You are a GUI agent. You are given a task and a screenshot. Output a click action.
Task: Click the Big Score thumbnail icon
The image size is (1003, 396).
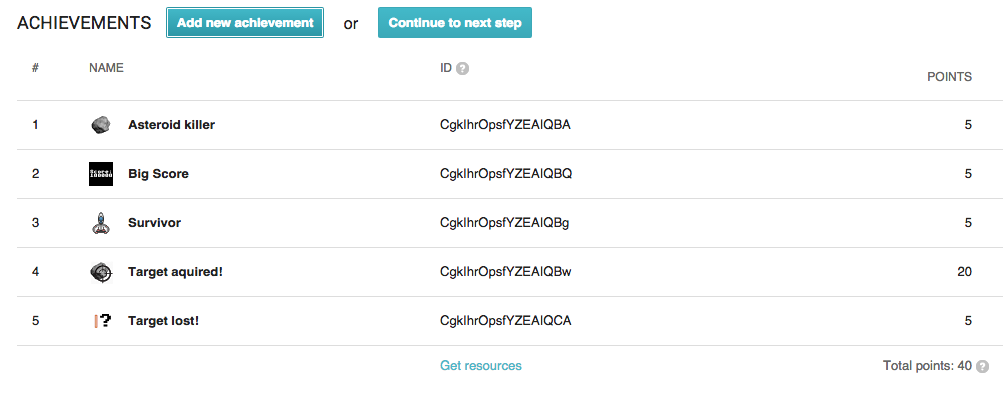coord(101,174)
